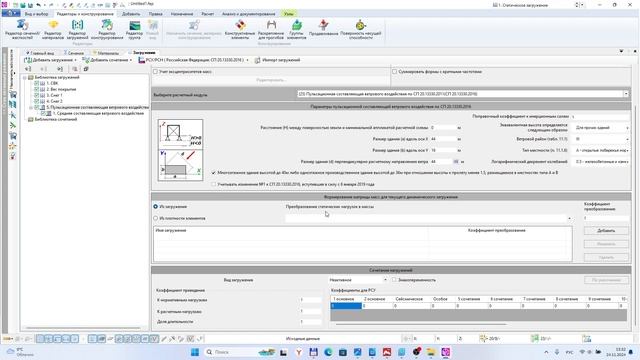This screenshot has height=360, width=640.
Task: Click the pink LIRA app icon in the taskbar
Action: 446,352
